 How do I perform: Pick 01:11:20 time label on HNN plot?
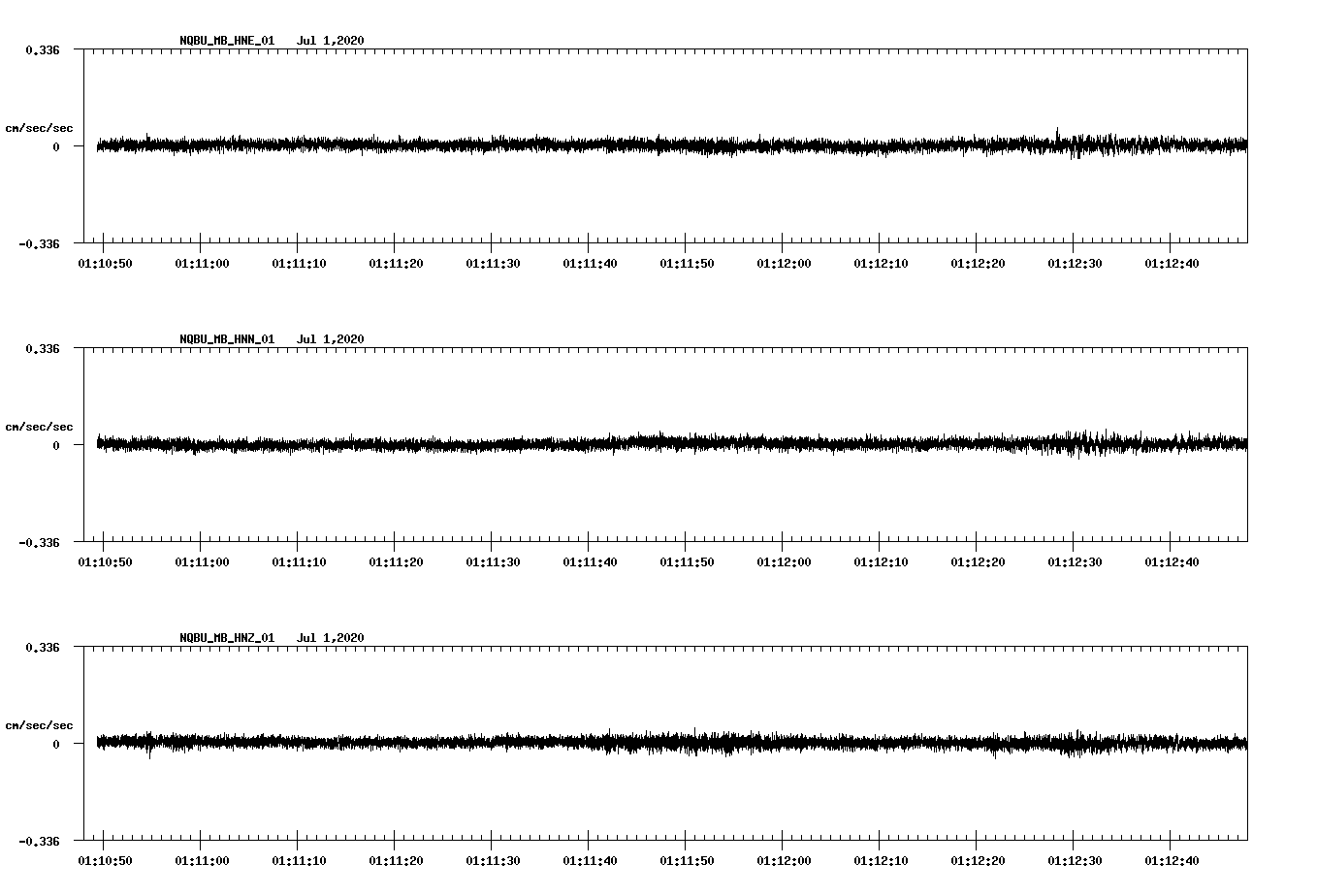[396, 562]
